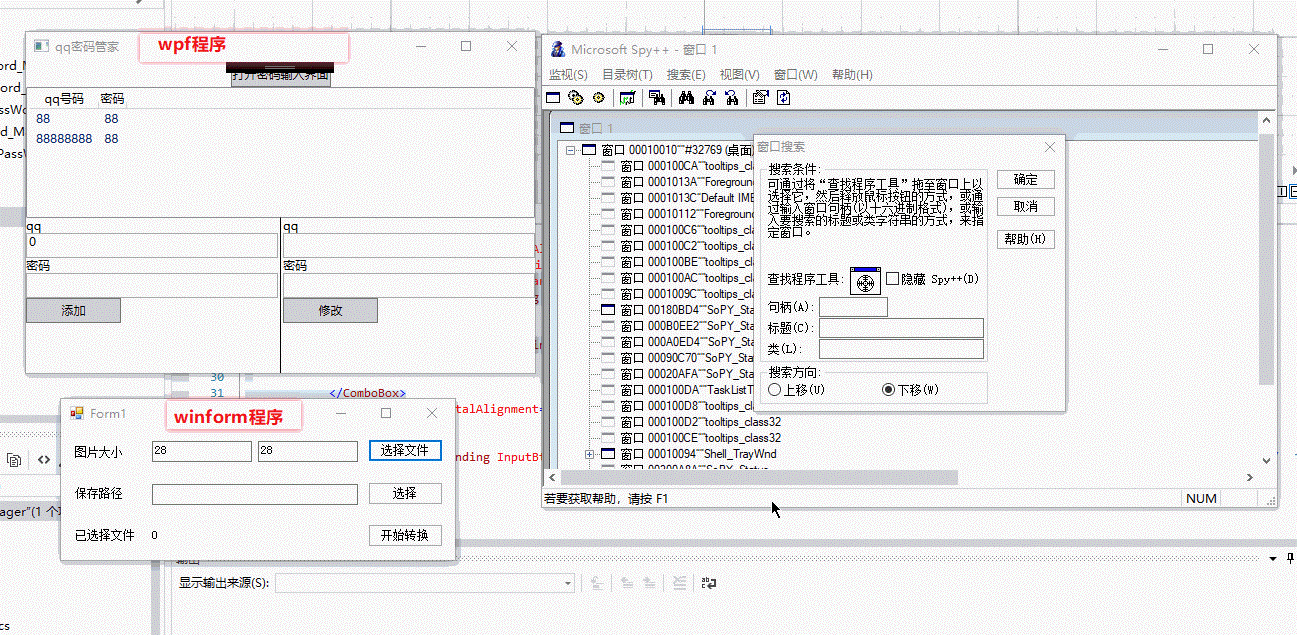Click the Windows view icon in Spy++ toolbar
The image size is (1297, 635).
click(x=553, y=98)
